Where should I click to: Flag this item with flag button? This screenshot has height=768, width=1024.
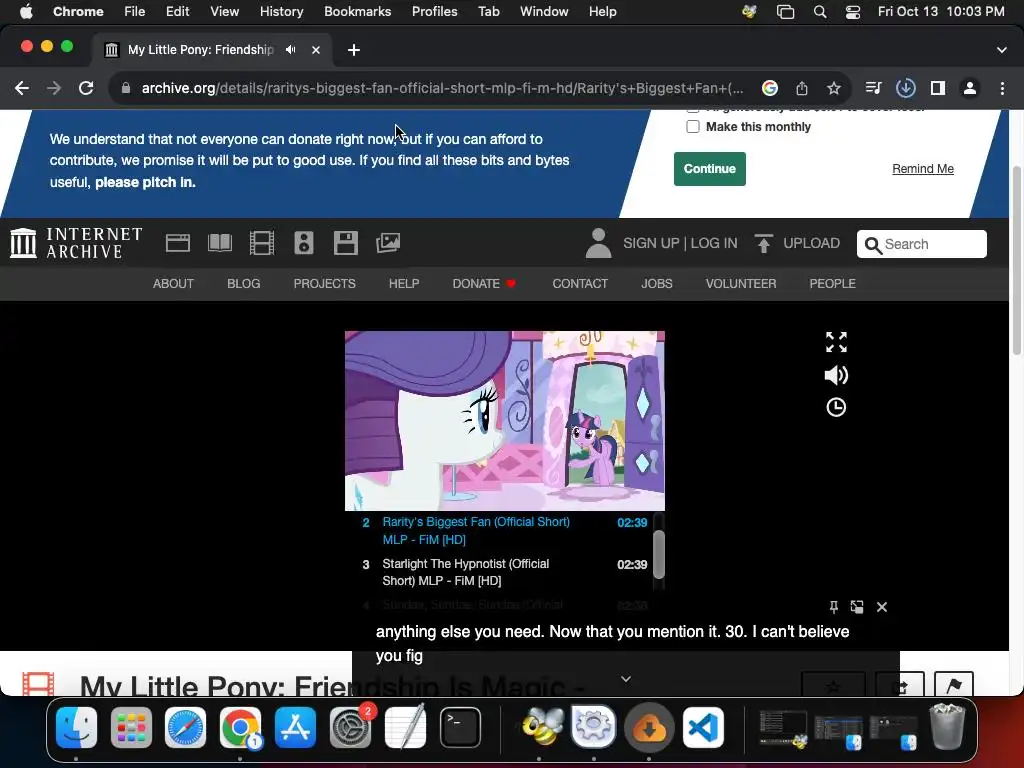[x=954, y=684]
